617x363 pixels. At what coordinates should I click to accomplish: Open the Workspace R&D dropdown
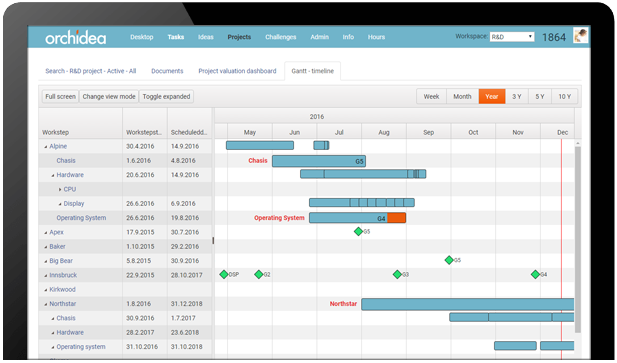pos(512,37)
